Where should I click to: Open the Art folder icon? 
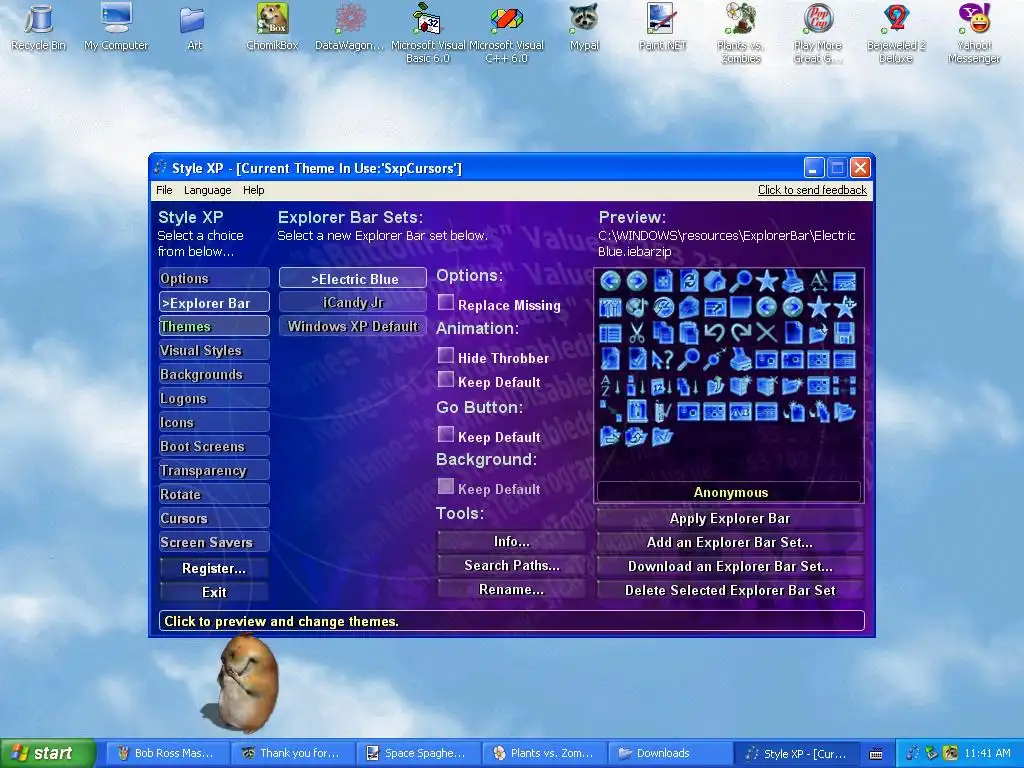click(193, 26)
